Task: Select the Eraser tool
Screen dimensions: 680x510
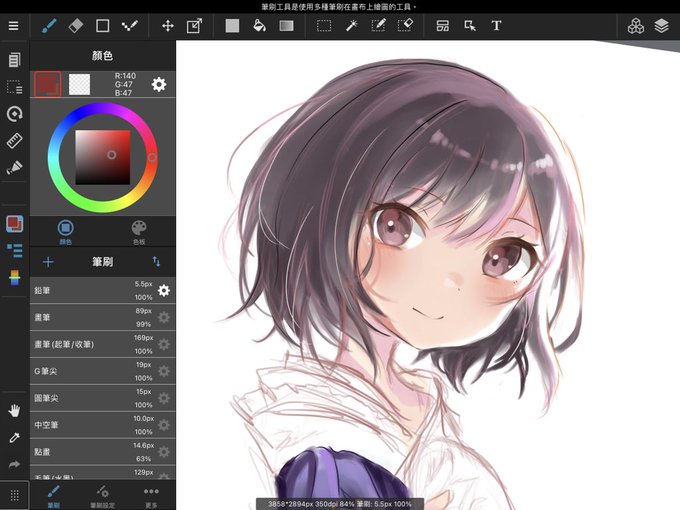Action: pyautogui.click(x=75, y=26)
